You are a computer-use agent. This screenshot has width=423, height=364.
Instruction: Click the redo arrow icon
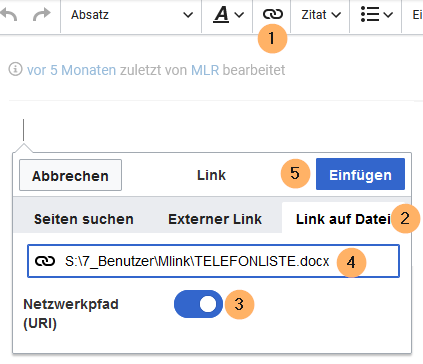(42, 14)
